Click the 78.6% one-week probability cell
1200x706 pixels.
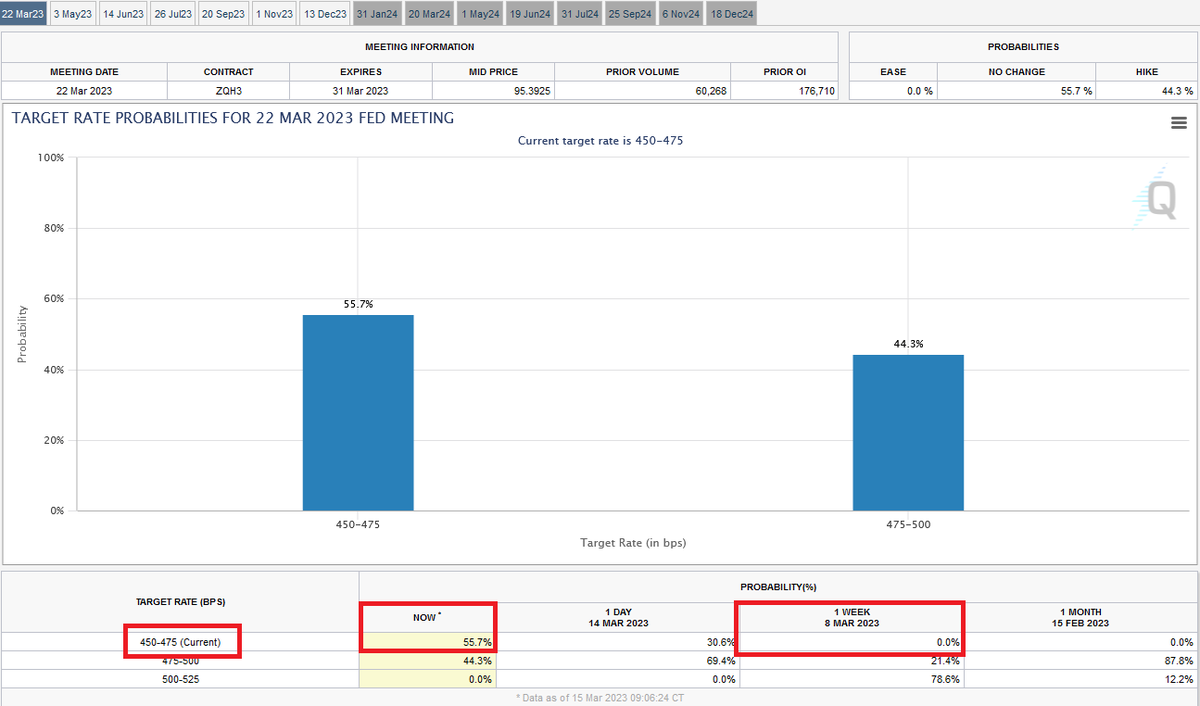[851, 679]
